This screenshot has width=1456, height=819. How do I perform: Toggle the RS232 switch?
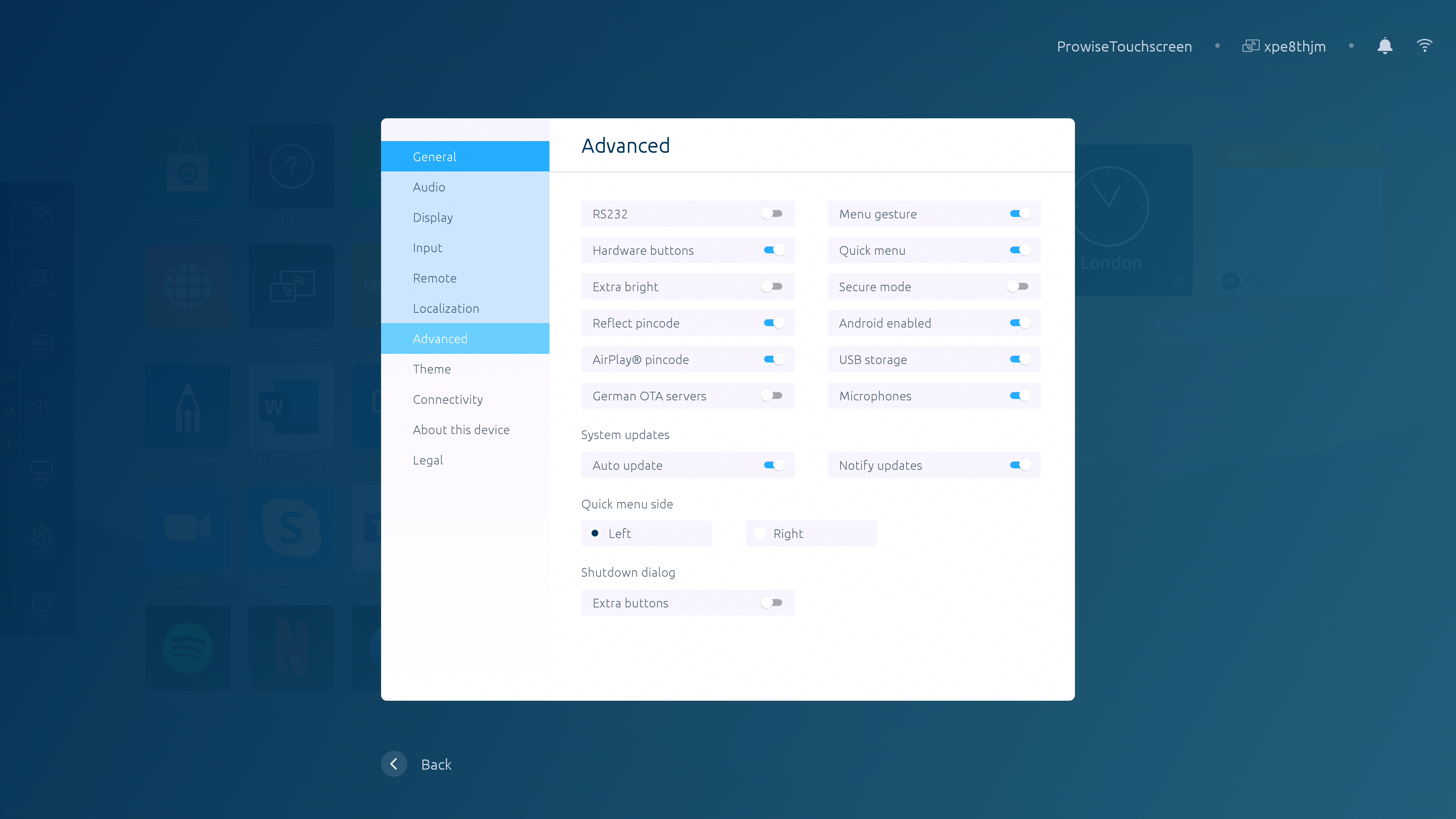(772, 213)
